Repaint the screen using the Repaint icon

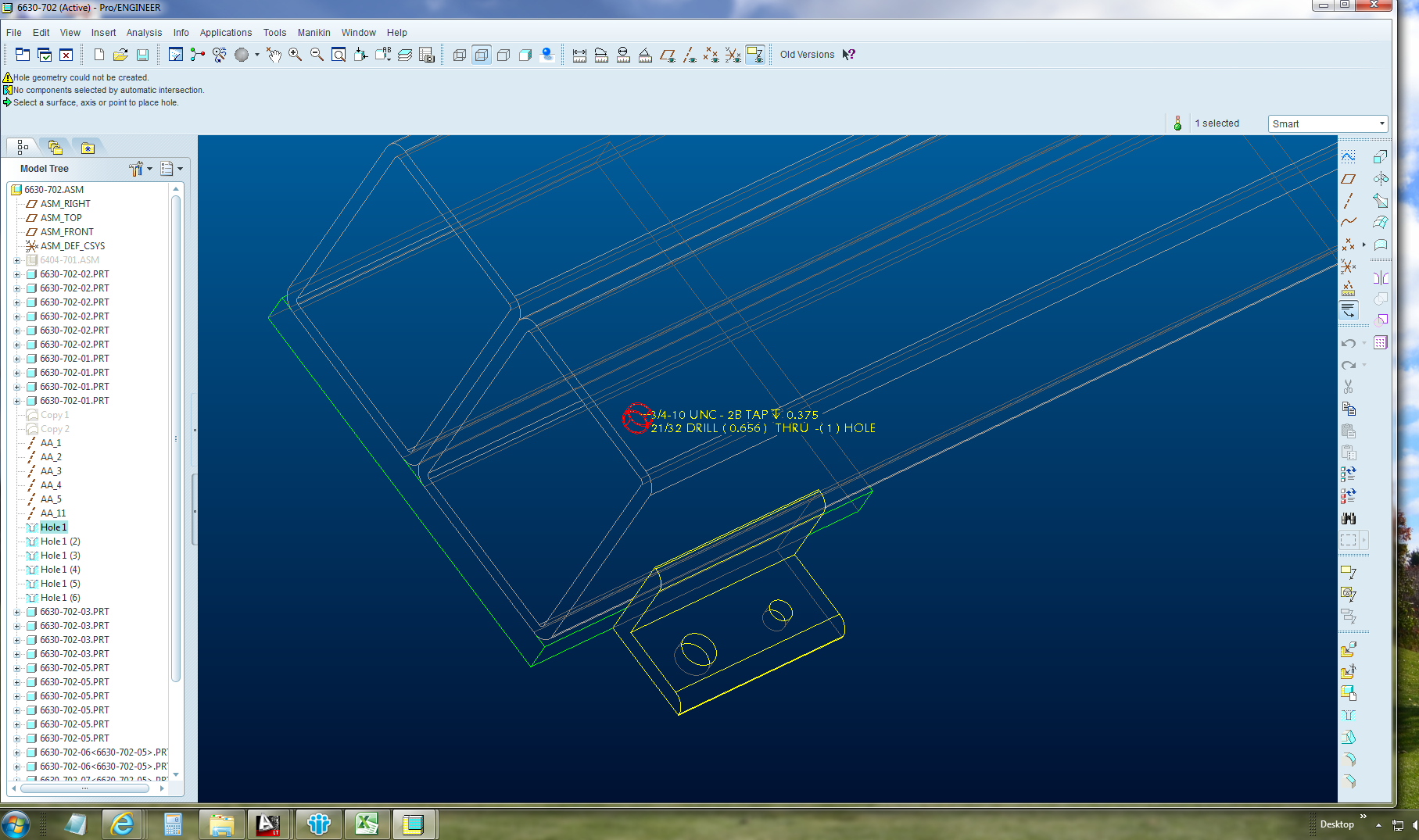tap(176, 55)
